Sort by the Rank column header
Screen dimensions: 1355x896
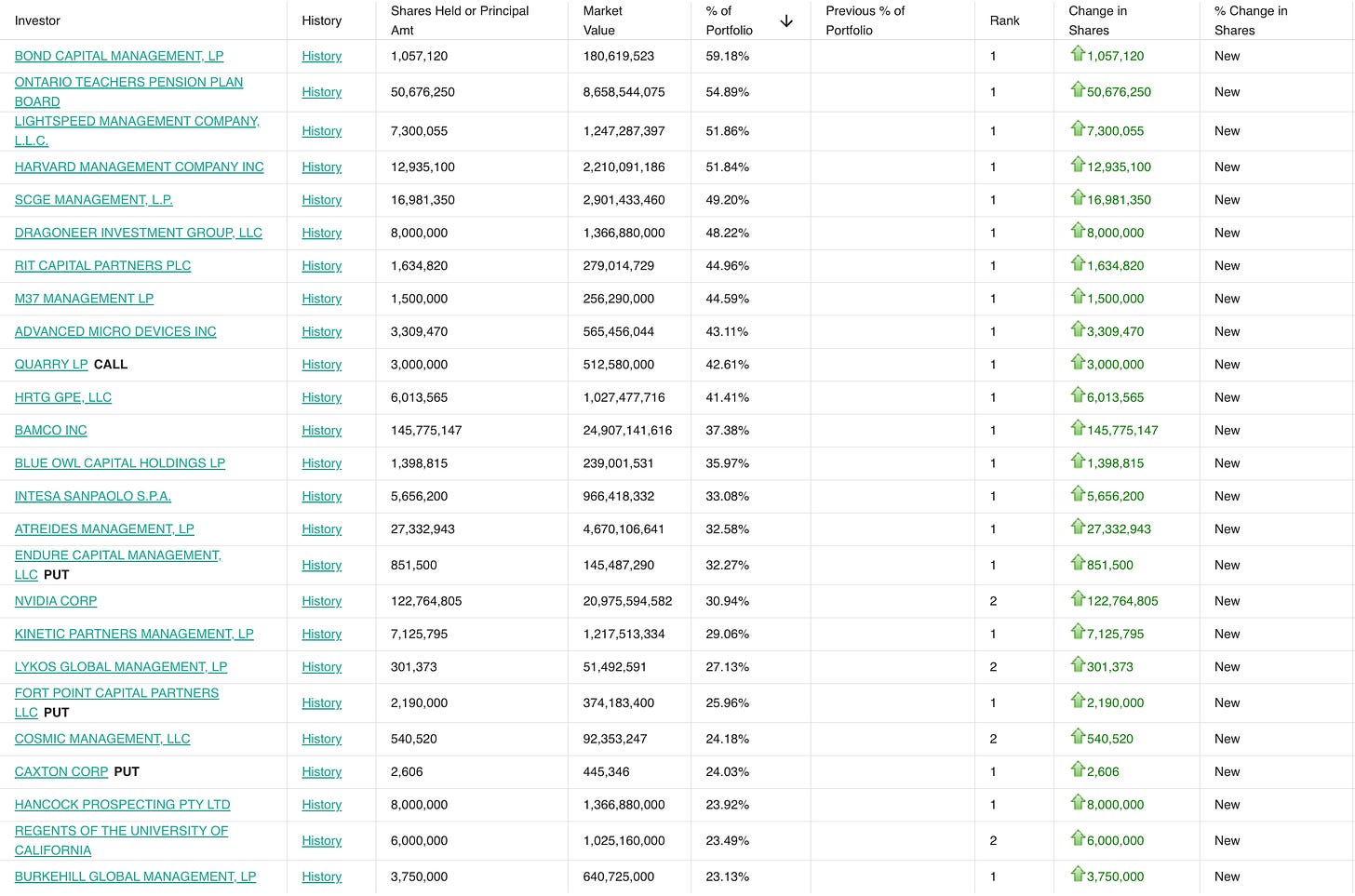click(x=1005, y=20)
